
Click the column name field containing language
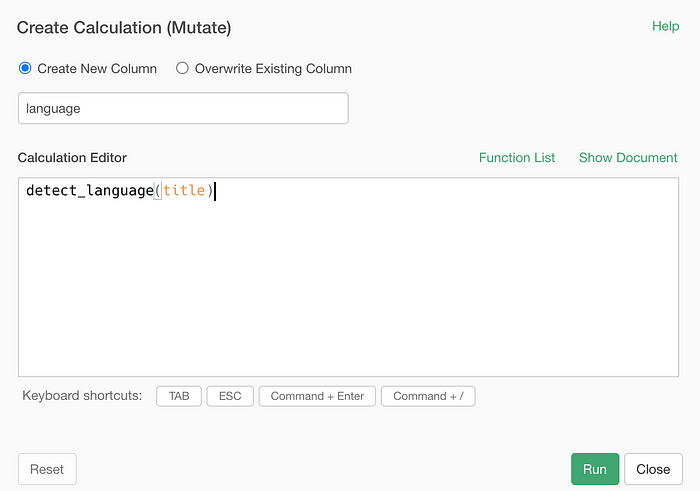(x=183, y=108)
